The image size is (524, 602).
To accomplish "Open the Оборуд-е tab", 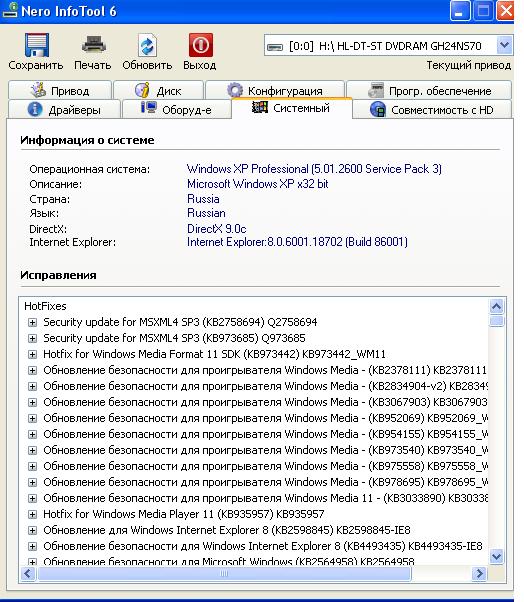I will 177,110.
